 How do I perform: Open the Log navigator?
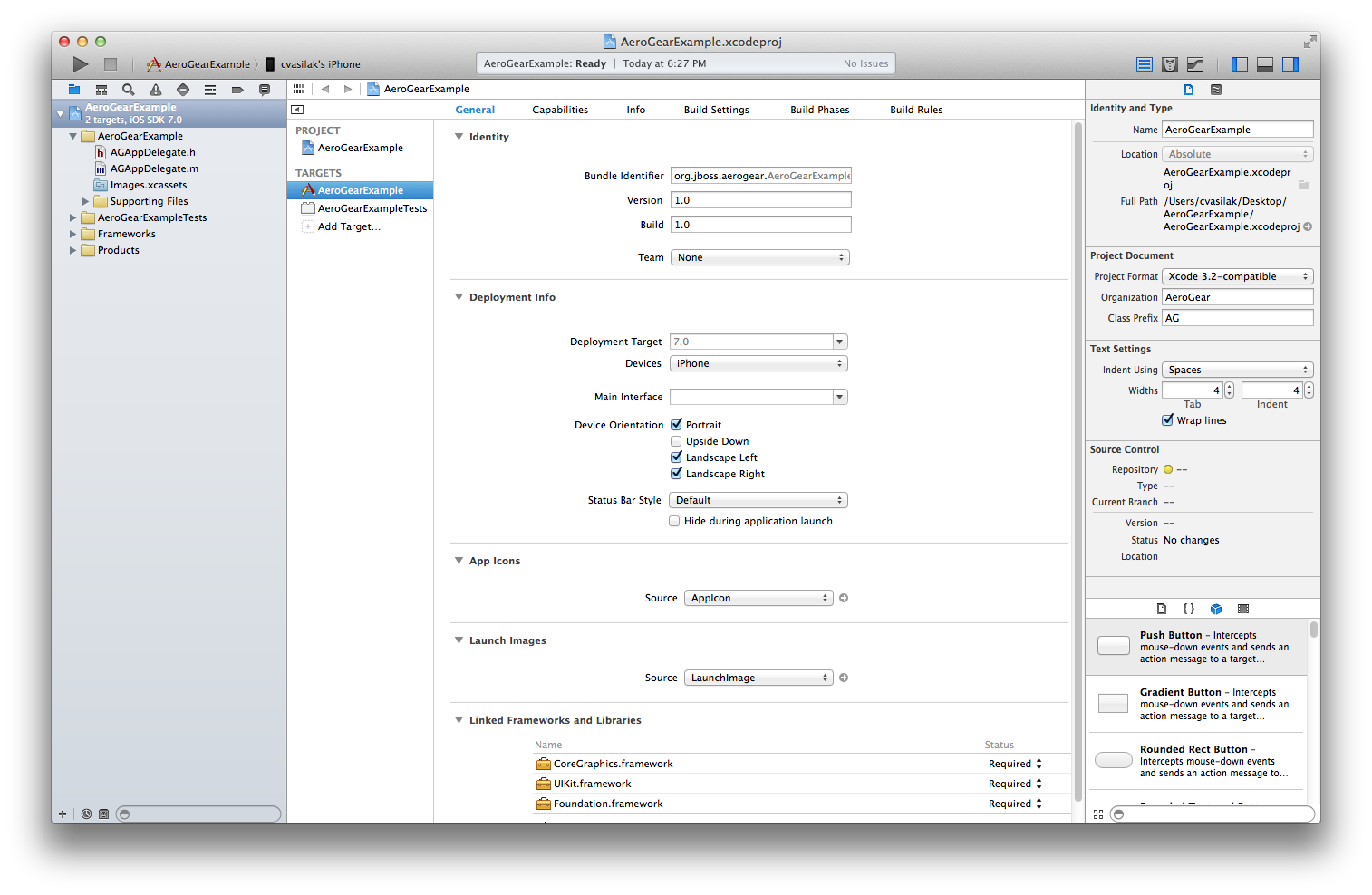[x=265, y=90]
